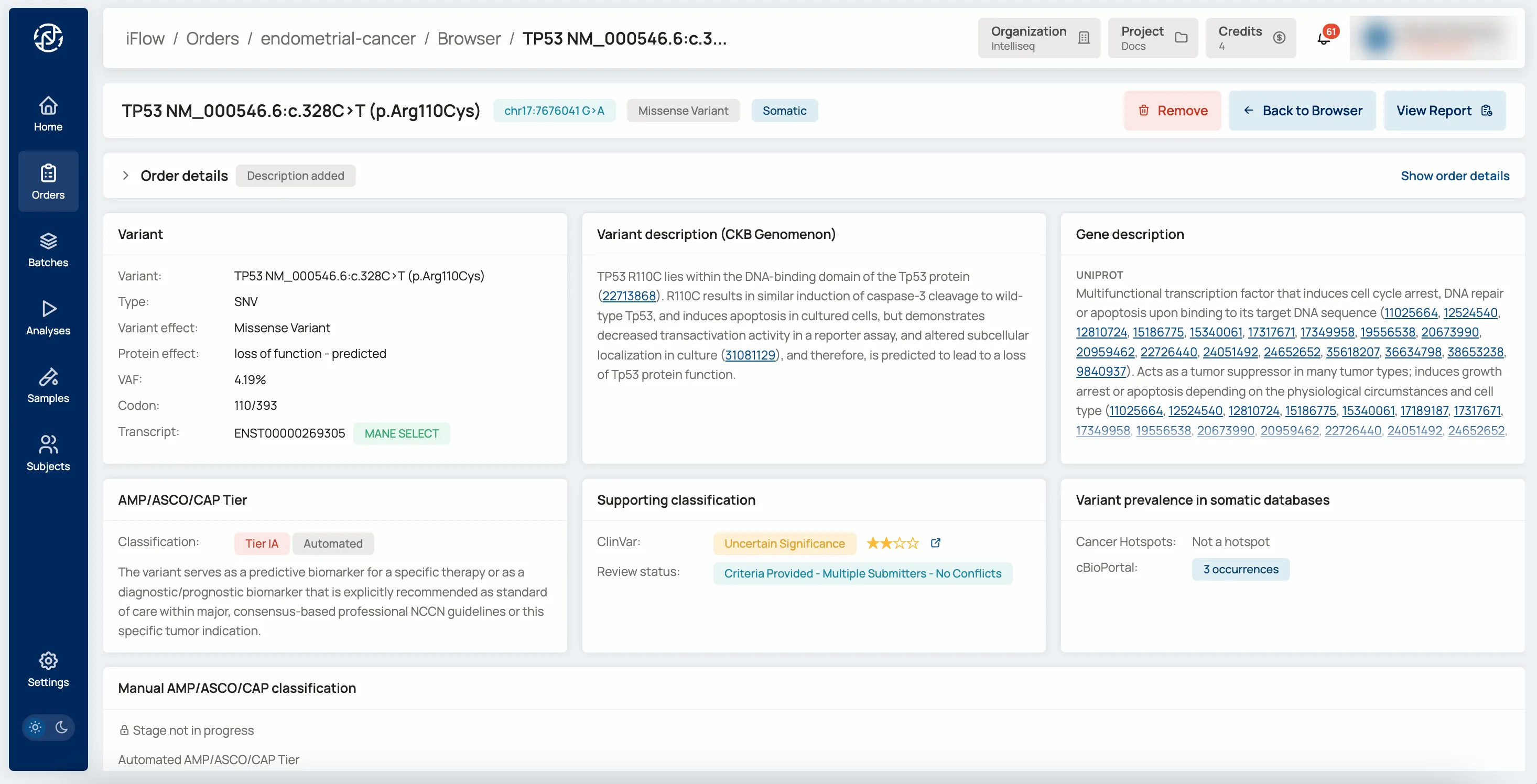1537x784 pixels.
Task: Open the Batches sidebar section
Action: (48, 249)
